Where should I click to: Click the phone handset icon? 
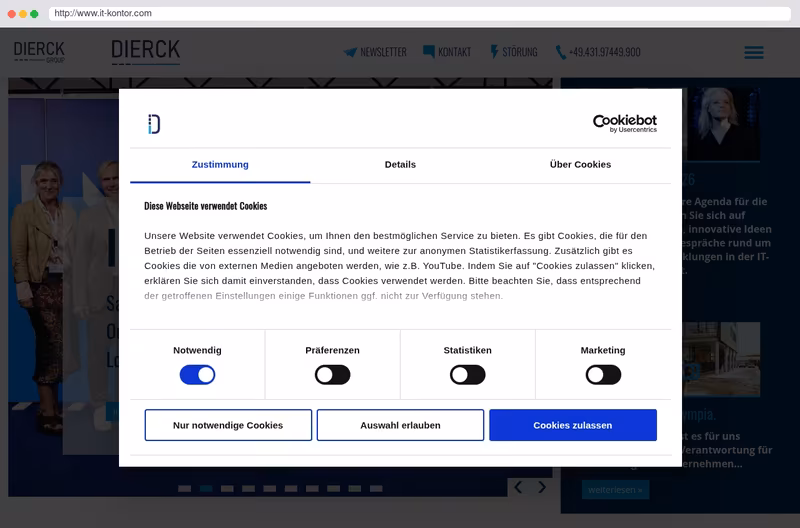click(560, 52)
